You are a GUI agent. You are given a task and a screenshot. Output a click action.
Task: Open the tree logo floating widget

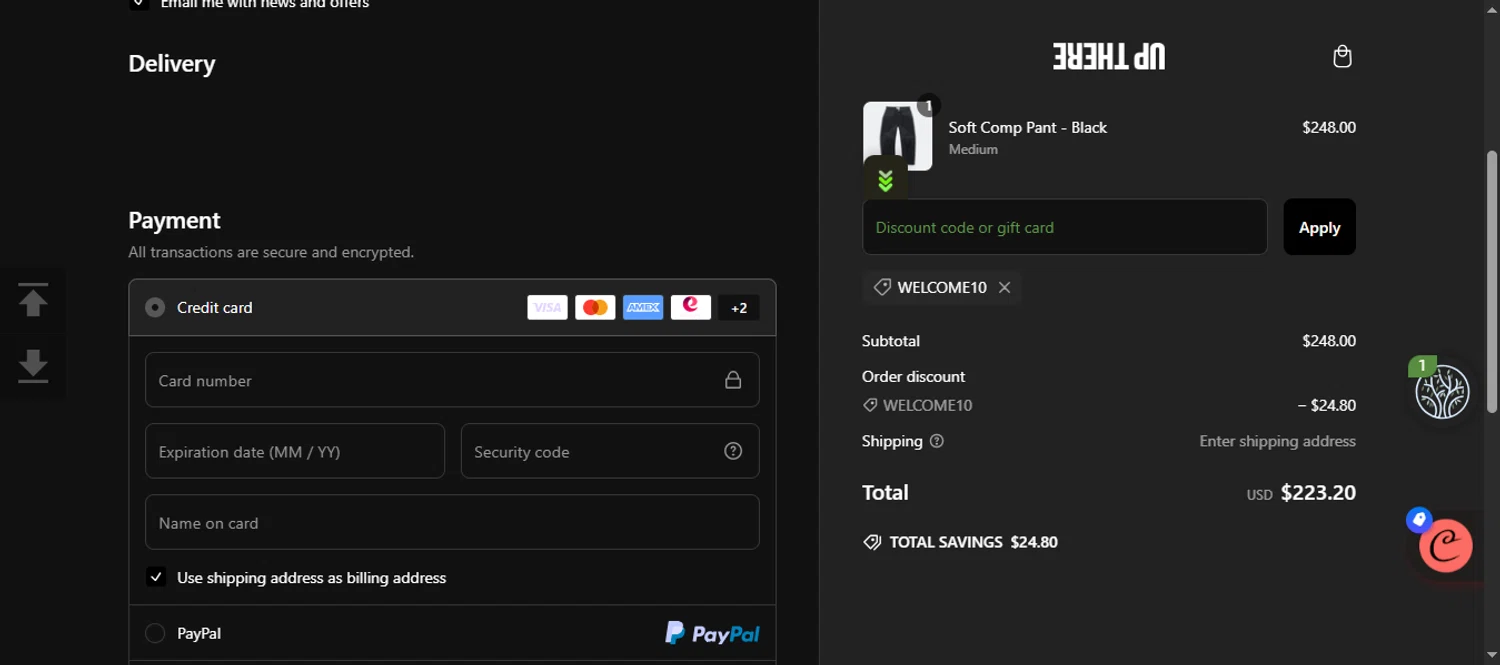[x=1442, y=391]
